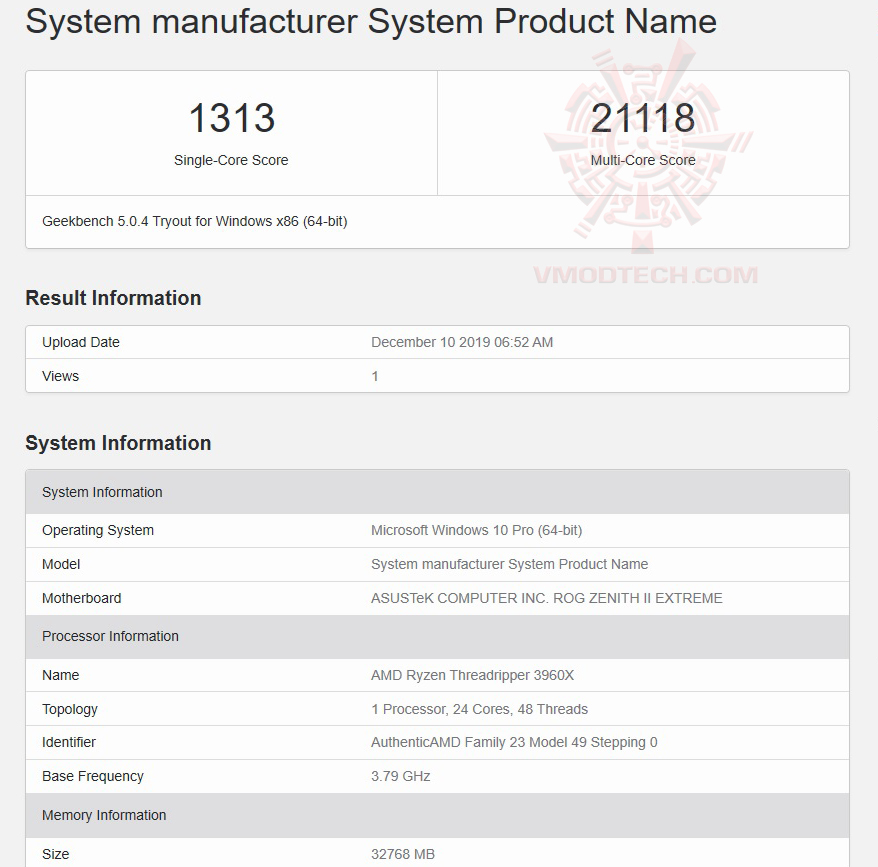Click the Base Frequency label
The image size is (878, 867).
(x=93, y=776)
